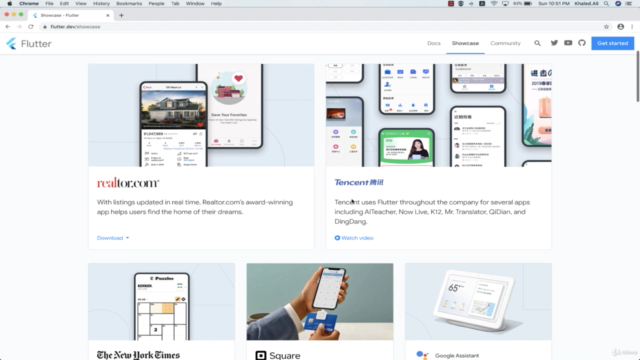This screenshot has width=640, height=360.
Task: Click the Khaled.Ali user name in menu bar
Action: (586, 4)
